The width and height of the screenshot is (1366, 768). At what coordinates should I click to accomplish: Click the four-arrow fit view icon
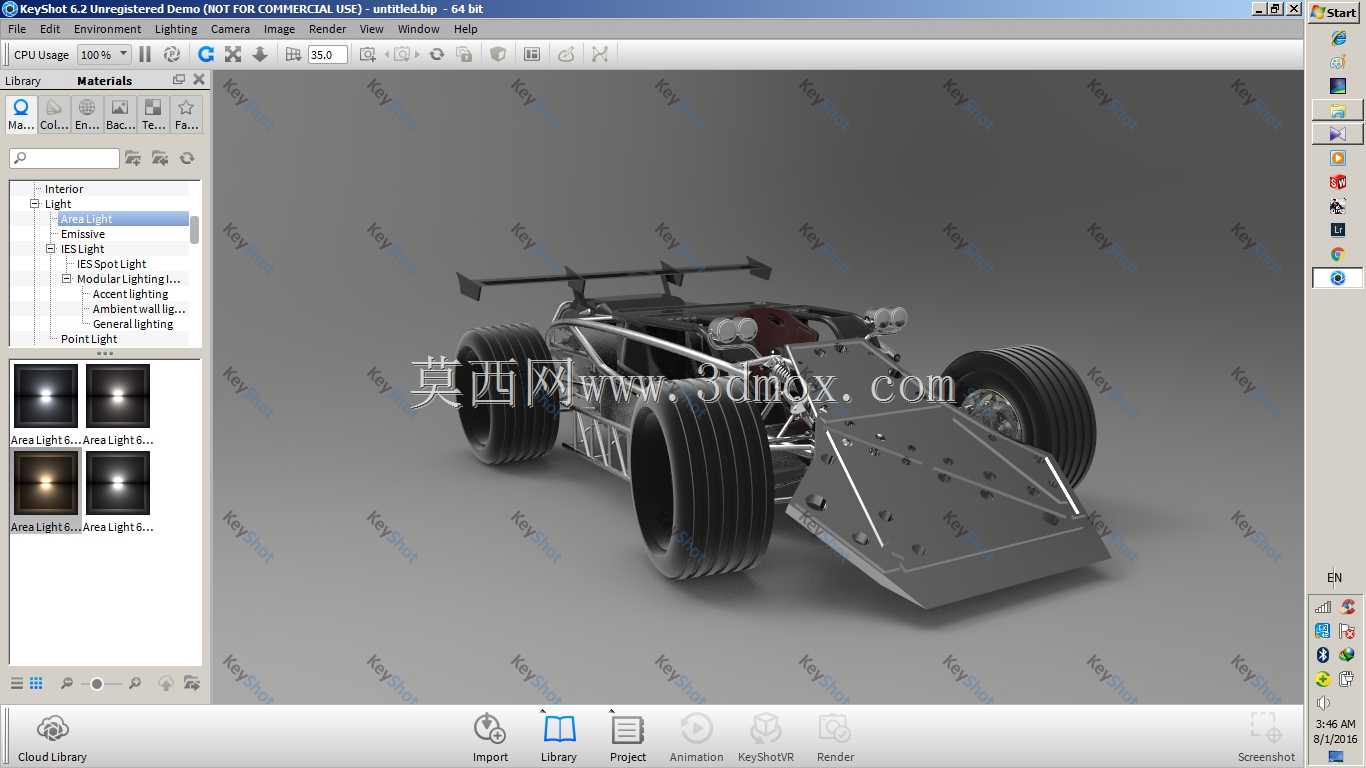pos(233,54)
